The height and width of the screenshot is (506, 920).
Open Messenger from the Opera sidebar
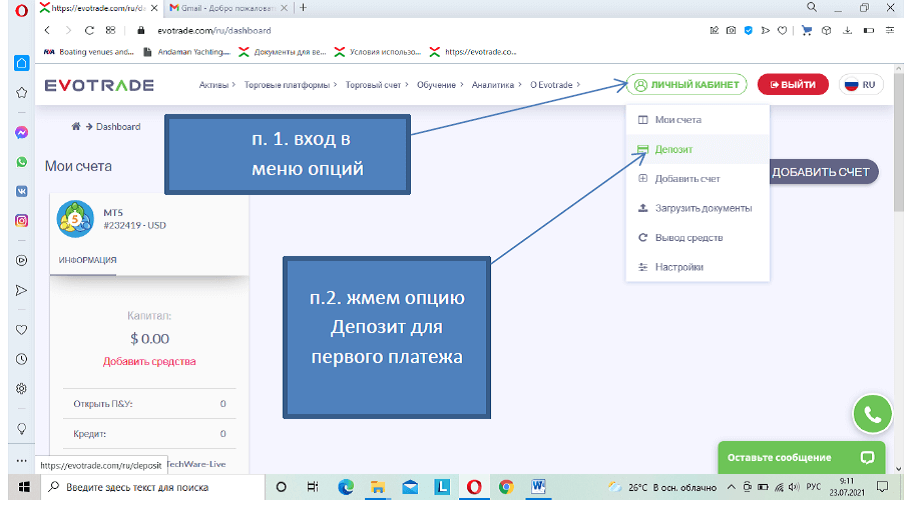21,132
